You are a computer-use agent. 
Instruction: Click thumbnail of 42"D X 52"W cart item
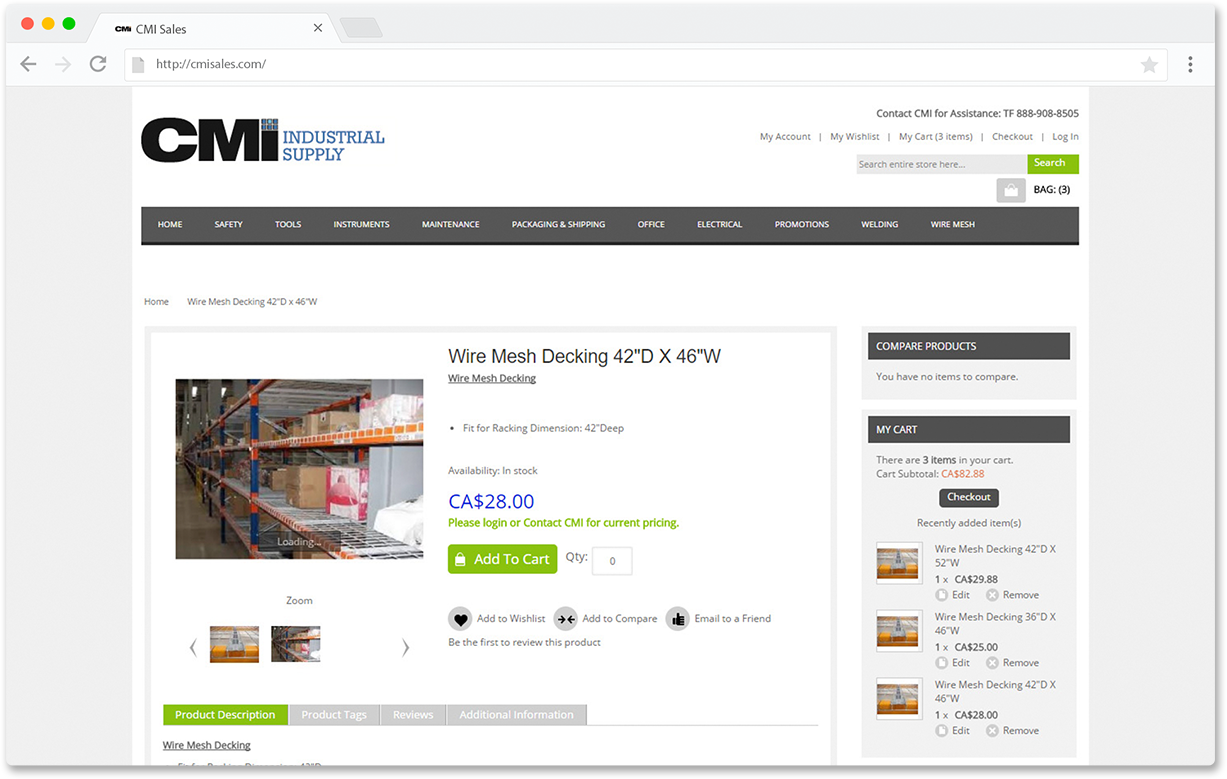point(899,564)
